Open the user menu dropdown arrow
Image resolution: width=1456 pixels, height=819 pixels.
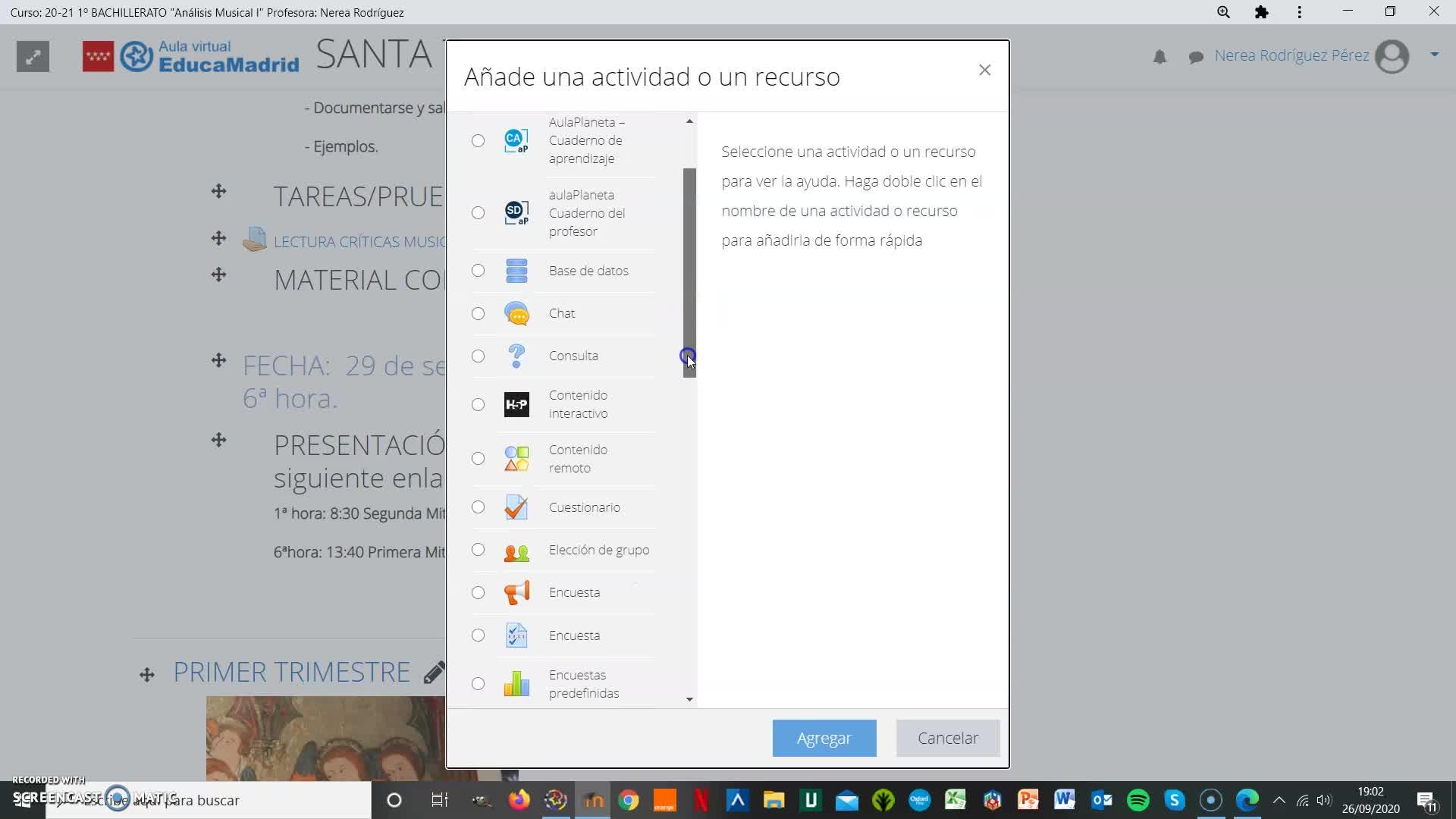point(1434,55)
